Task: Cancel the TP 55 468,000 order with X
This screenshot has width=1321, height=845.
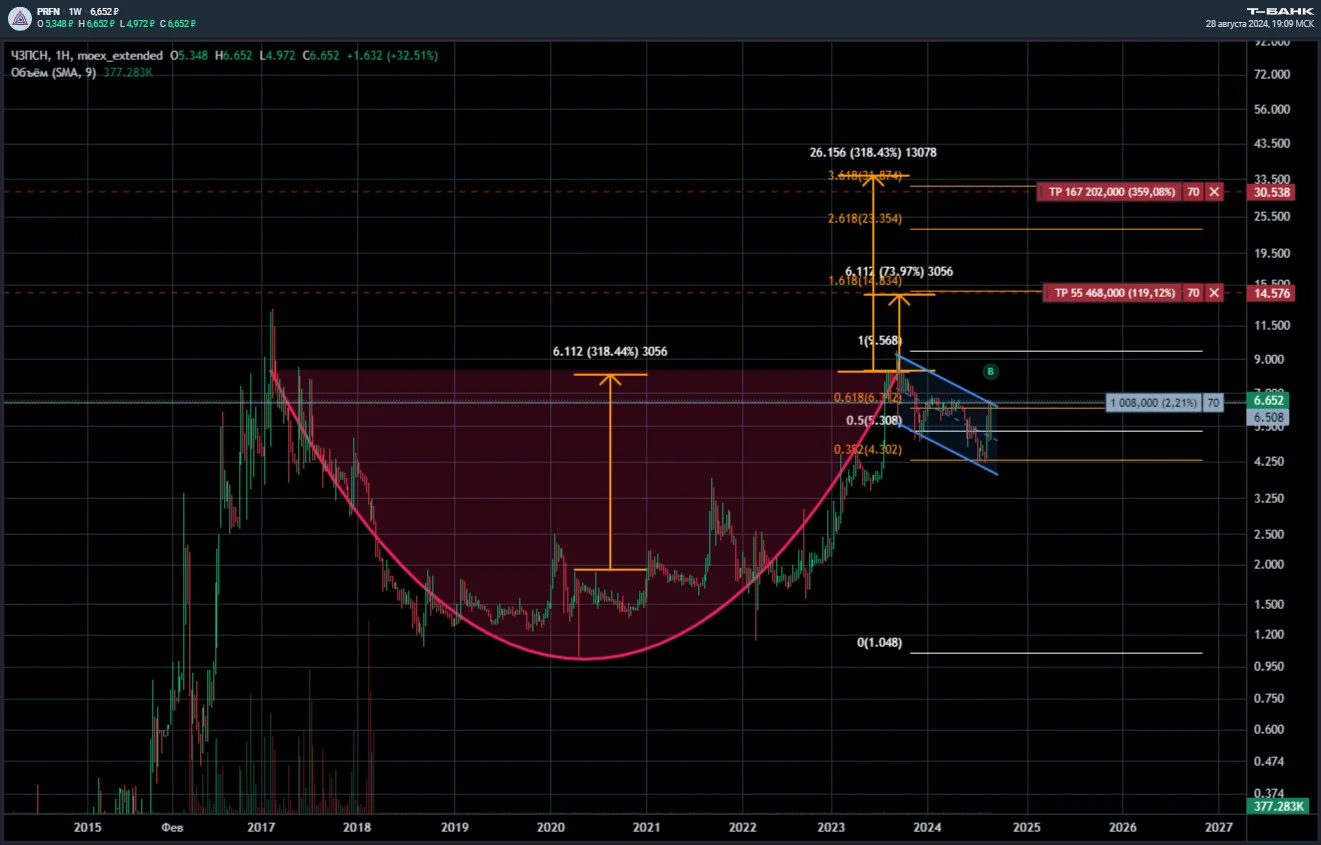Action: click(x=1213, y=293)
